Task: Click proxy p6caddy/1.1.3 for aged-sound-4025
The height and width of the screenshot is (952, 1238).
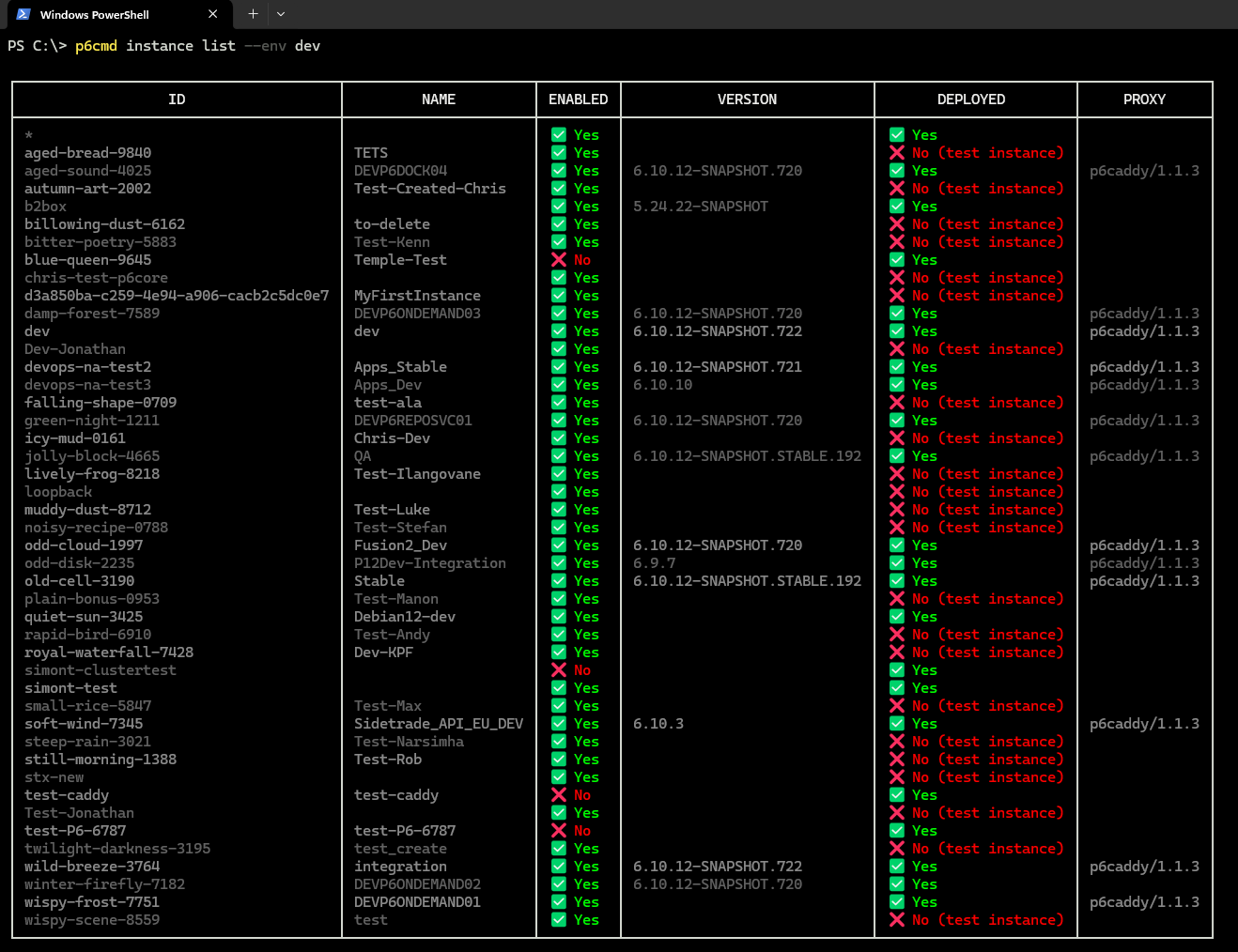Action: pyautogui.click(x=1144, y=171)
